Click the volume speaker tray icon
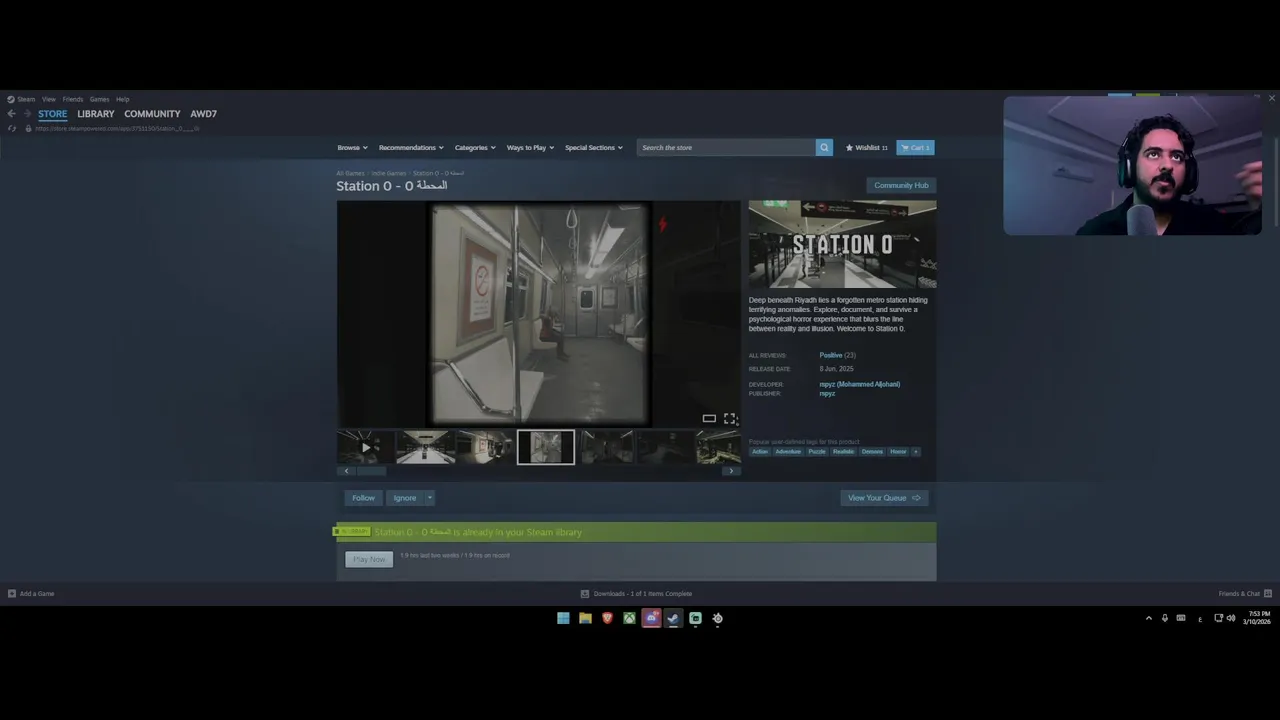Screen dimensions: 1280x720 click(1231, 618)
